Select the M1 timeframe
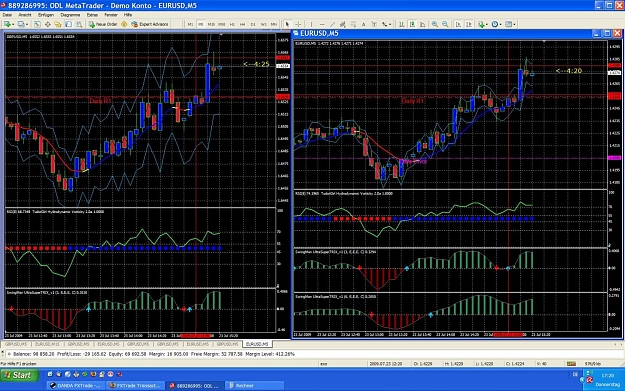 tap(191, 24)
